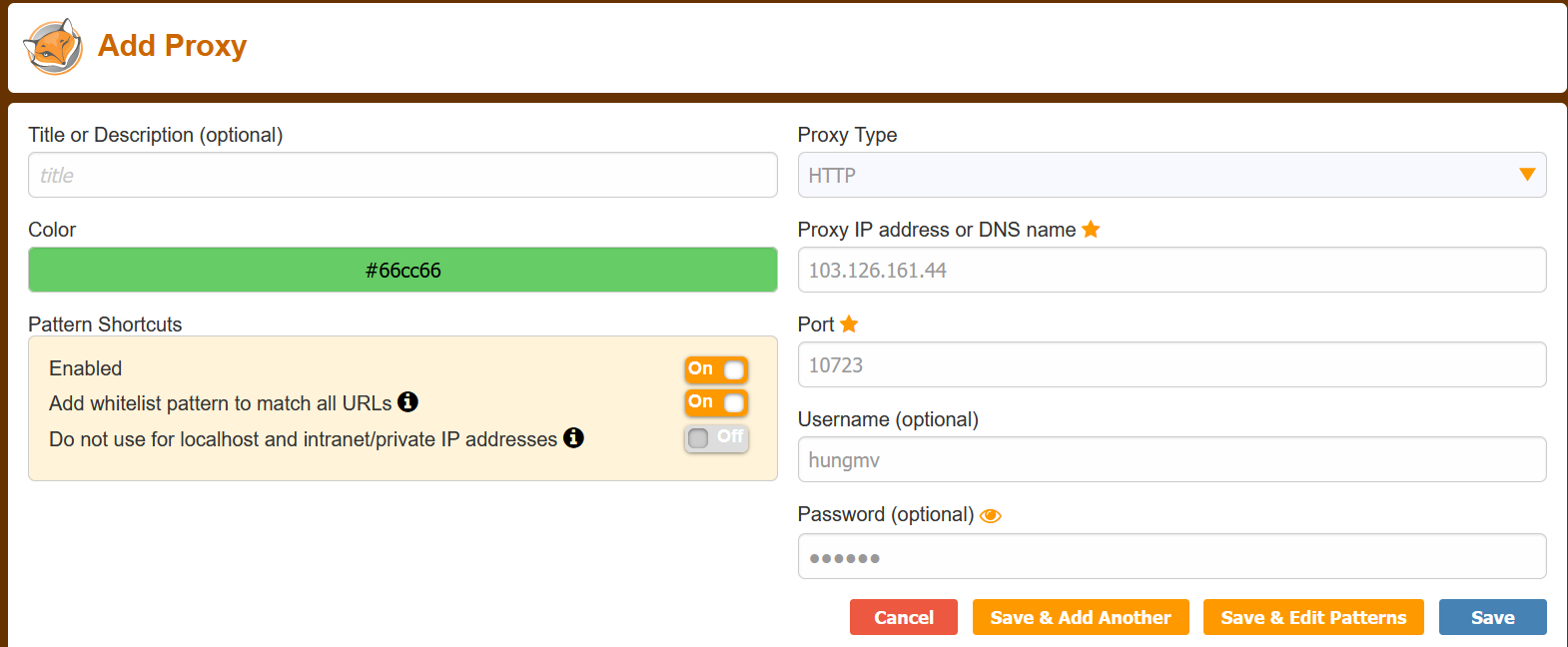The height and width of the screenshot is (647, 1568).
Task: Click the eye icon beside Password label
Action: point(990,515)
